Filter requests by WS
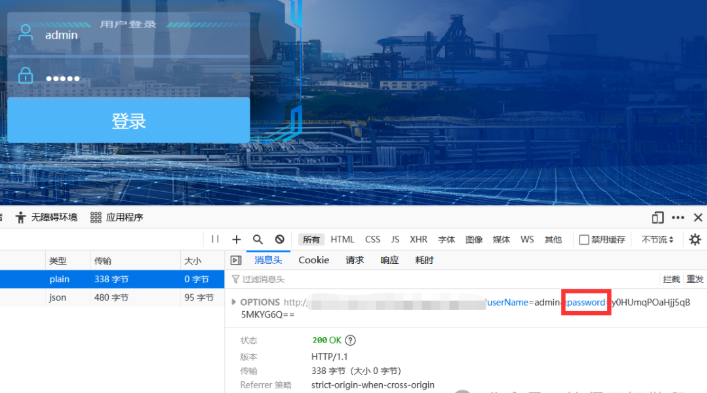Viewport: 707px width, 393px height. coord(527,239)
